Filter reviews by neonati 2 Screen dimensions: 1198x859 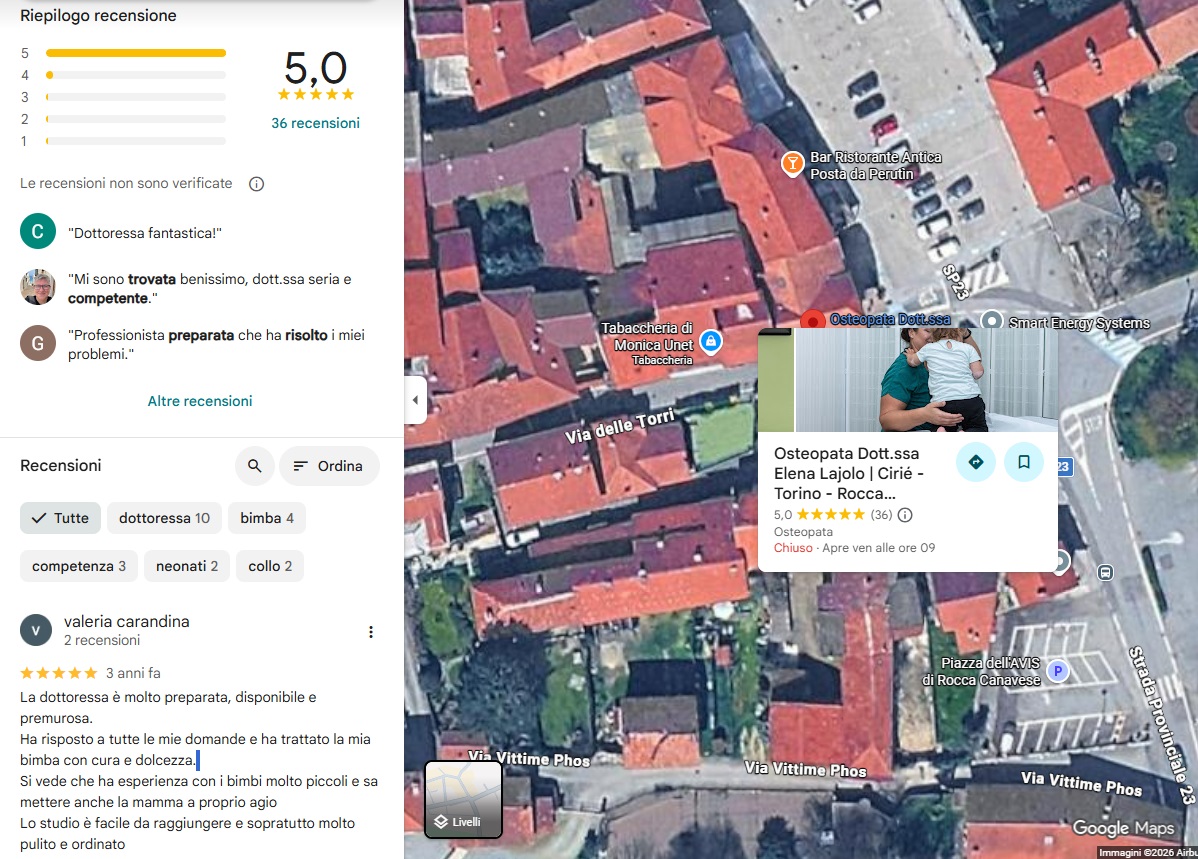tap(186, 566)
